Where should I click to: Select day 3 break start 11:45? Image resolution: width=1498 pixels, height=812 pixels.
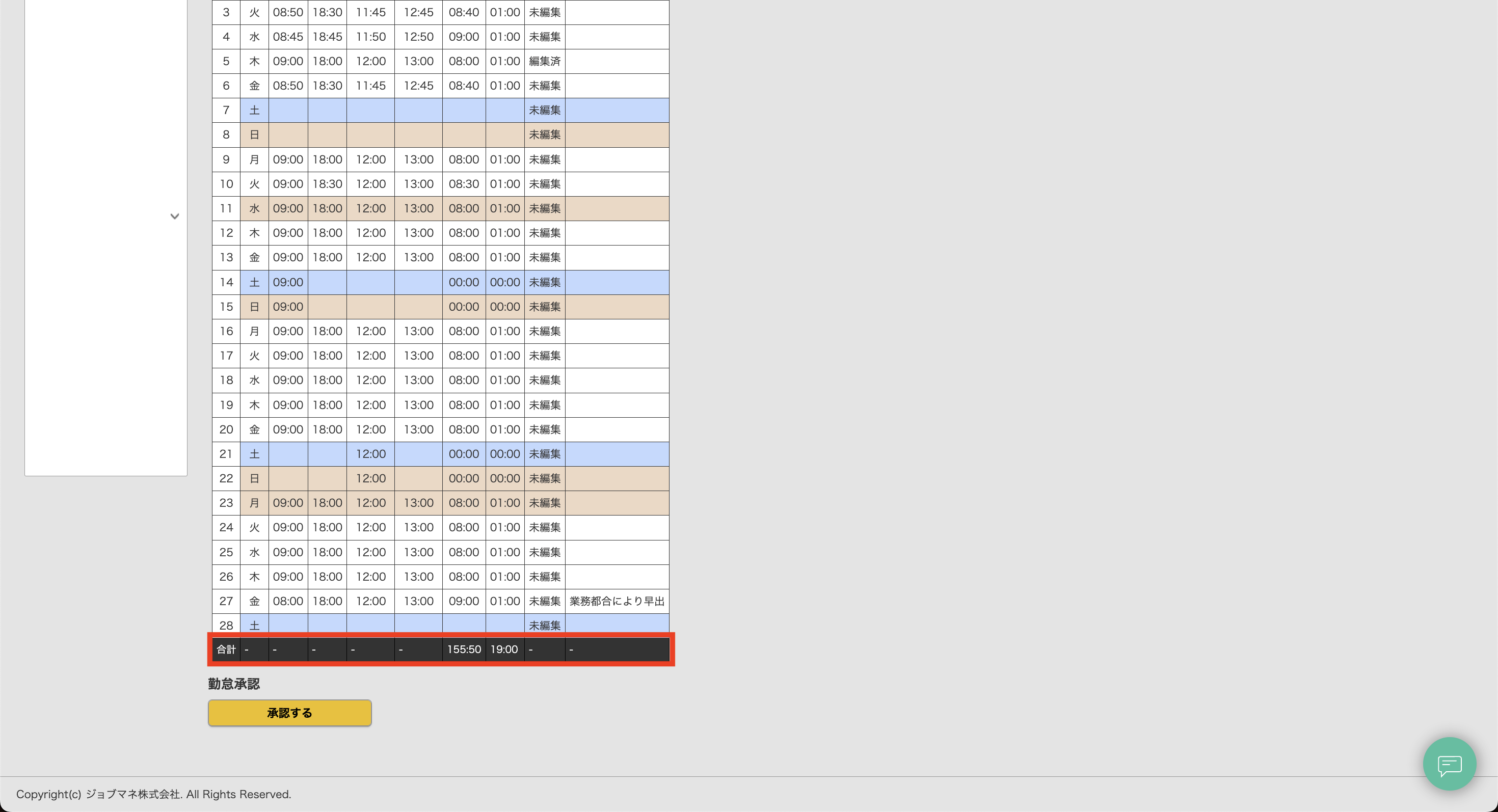tap(370, 12)
